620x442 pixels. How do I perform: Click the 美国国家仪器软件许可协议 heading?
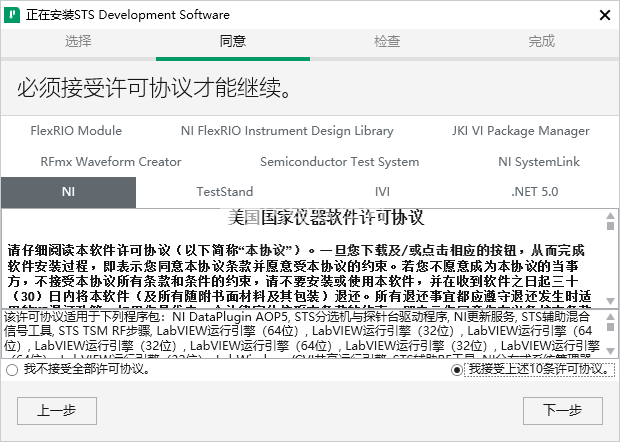point(326,217)
